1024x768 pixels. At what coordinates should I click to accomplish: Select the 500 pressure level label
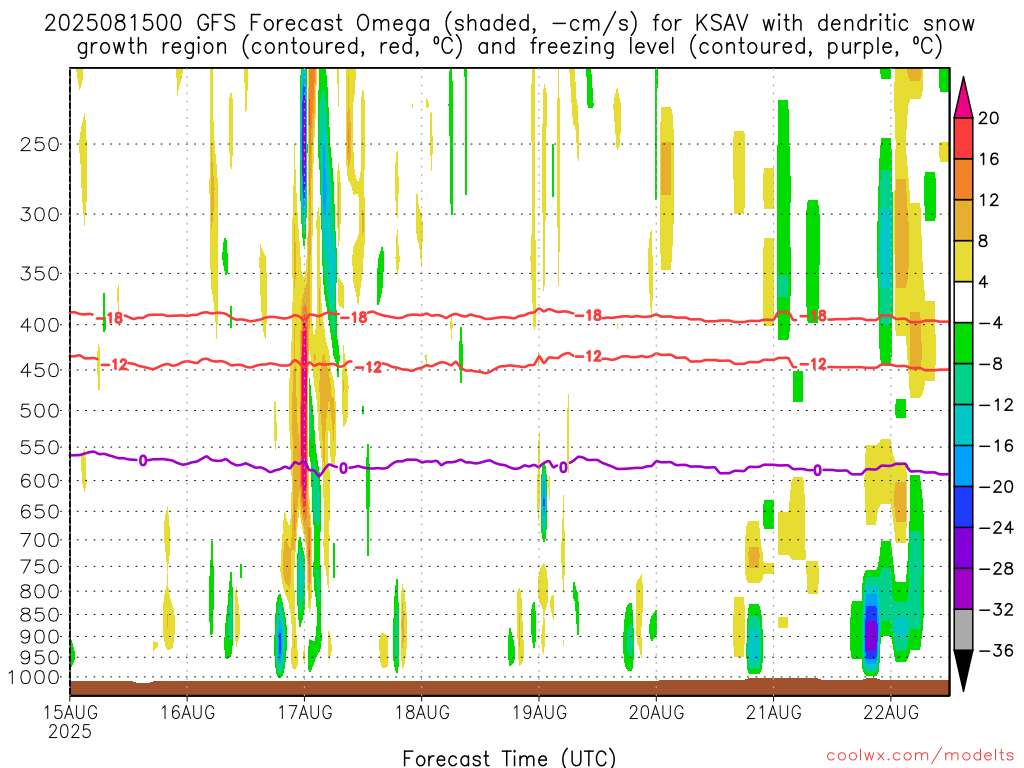pyautogui.click(x=40, y=411)
